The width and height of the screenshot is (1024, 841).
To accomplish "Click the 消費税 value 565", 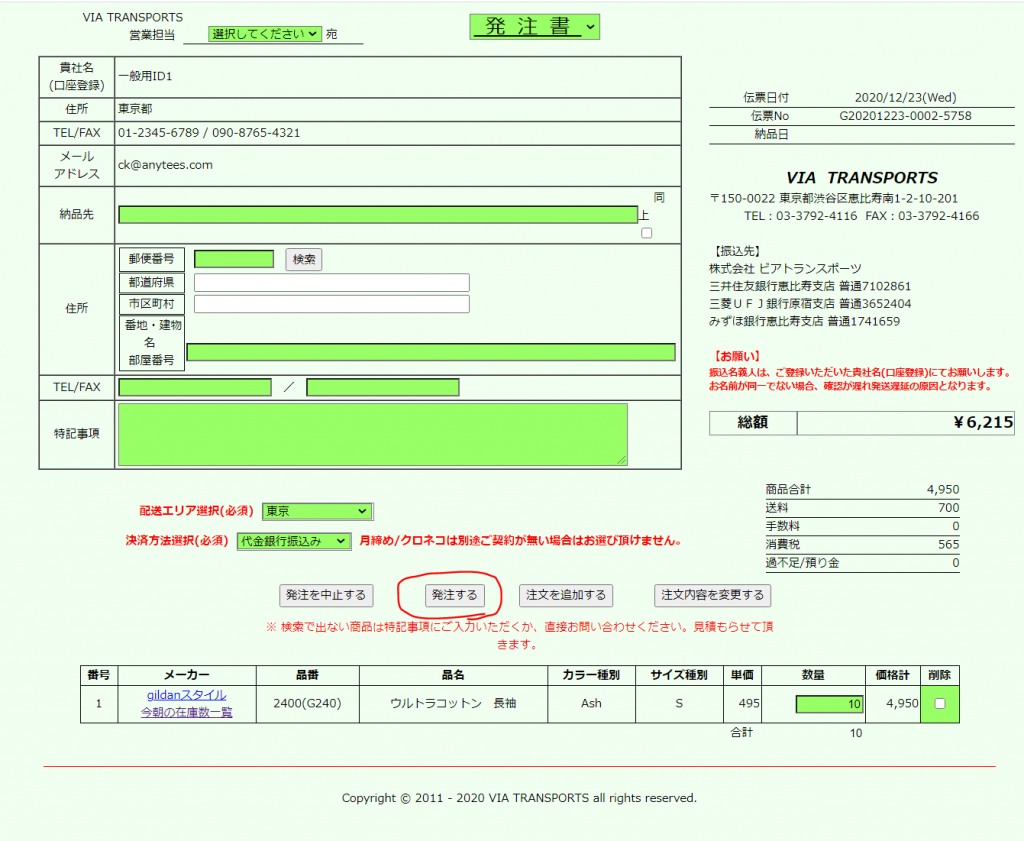I will [948, 544].
